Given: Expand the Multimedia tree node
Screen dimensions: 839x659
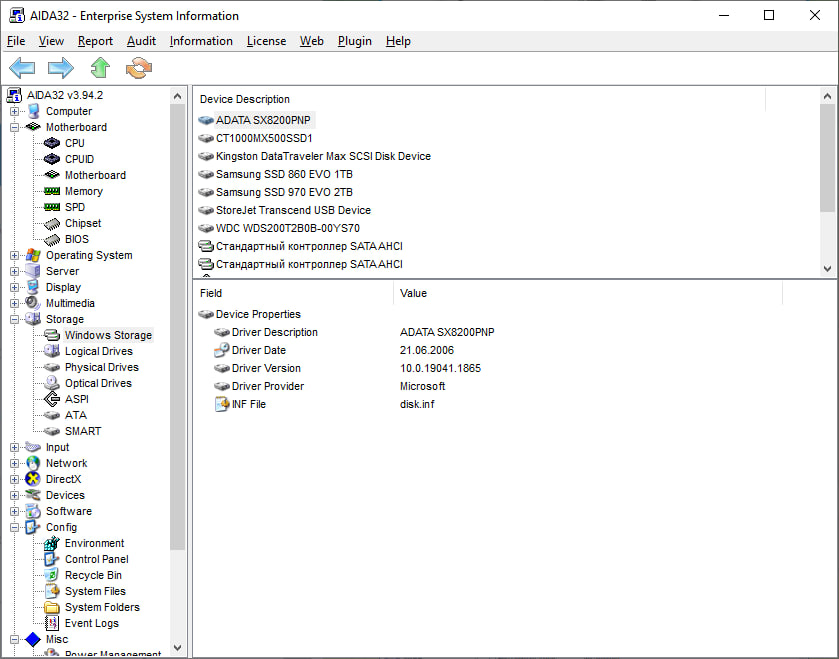Looking at the screenshot, I should (14, 303).
